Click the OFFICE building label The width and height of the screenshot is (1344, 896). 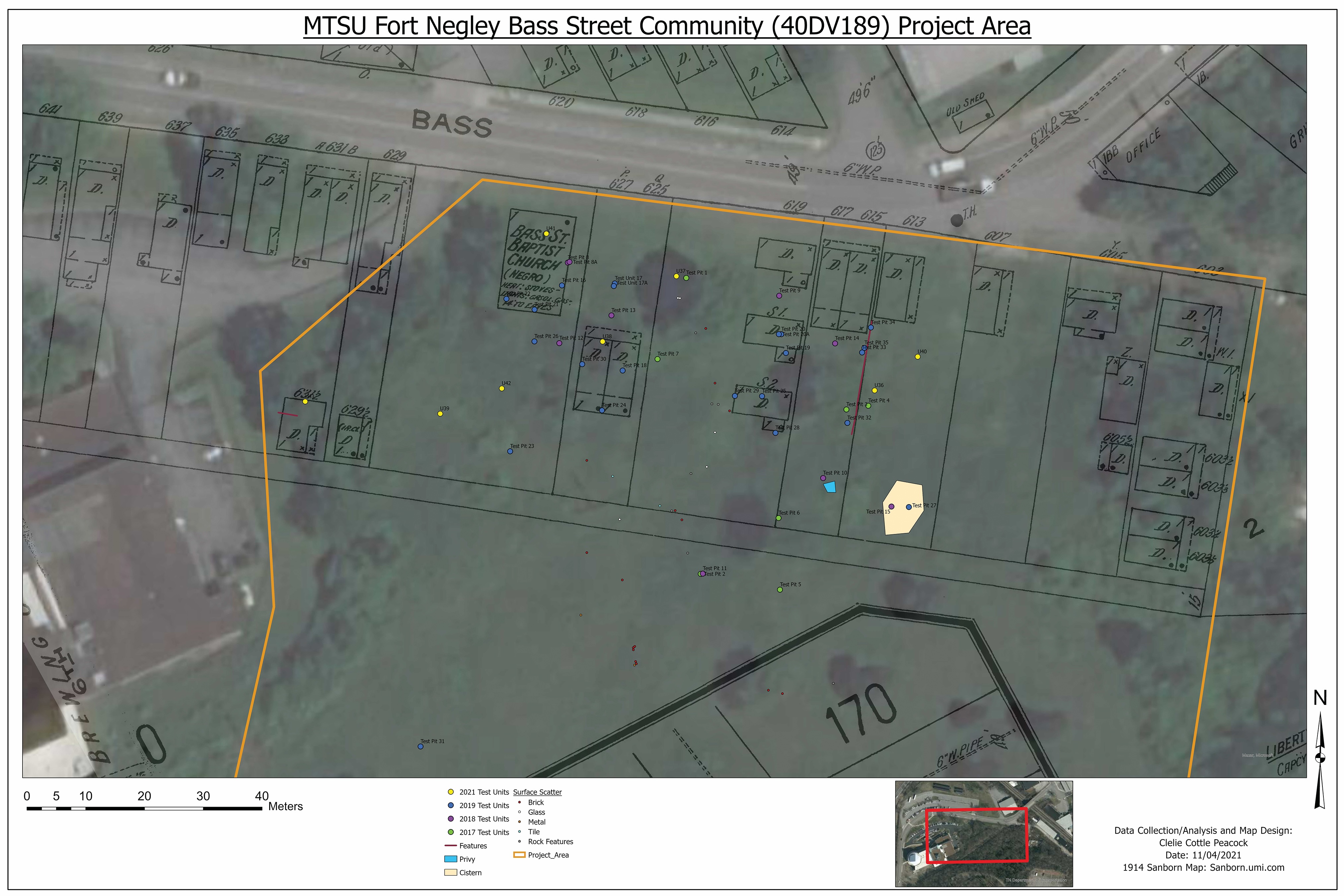tap(1144, 145)
